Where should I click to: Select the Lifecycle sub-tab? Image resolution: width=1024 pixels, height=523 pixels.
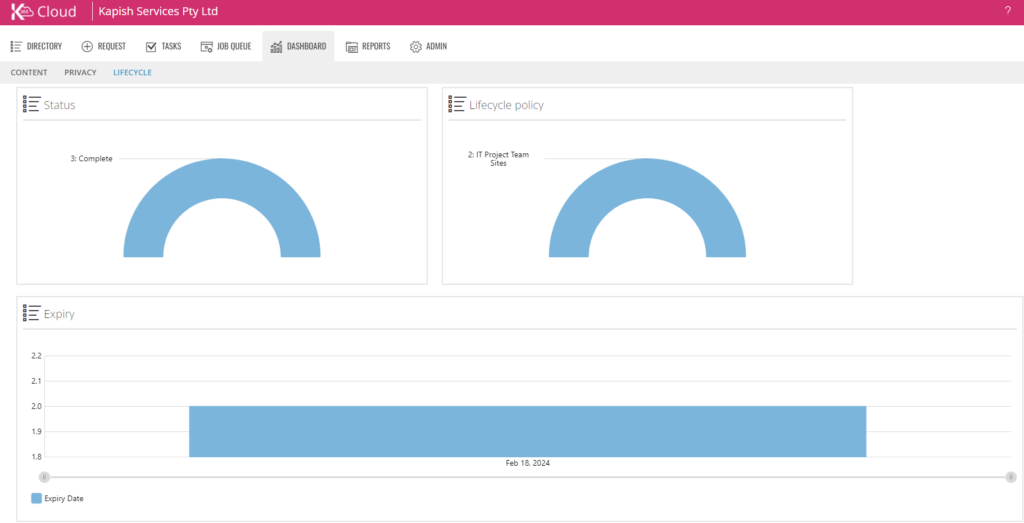point(132,72)
